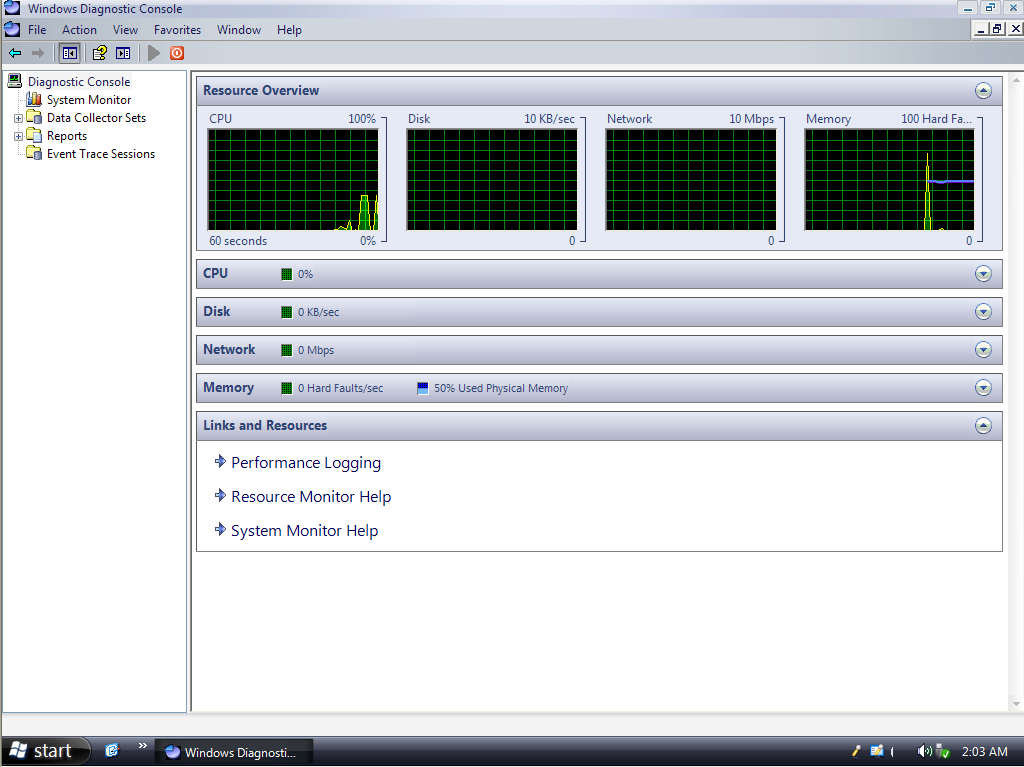1024x767 pixels.
Task: Open the Help menu
Action: pos(289,30)
